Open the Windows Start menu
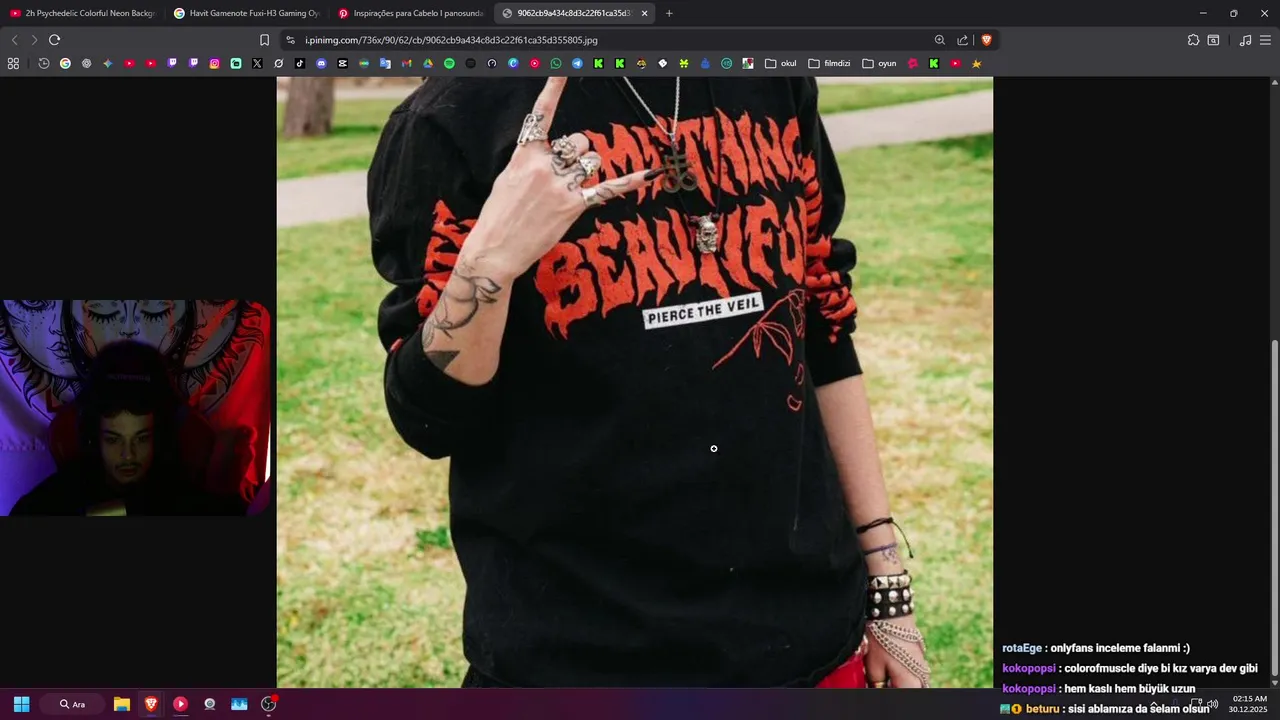This screenshot has height=720, width=1280. [x=21, y=704]
